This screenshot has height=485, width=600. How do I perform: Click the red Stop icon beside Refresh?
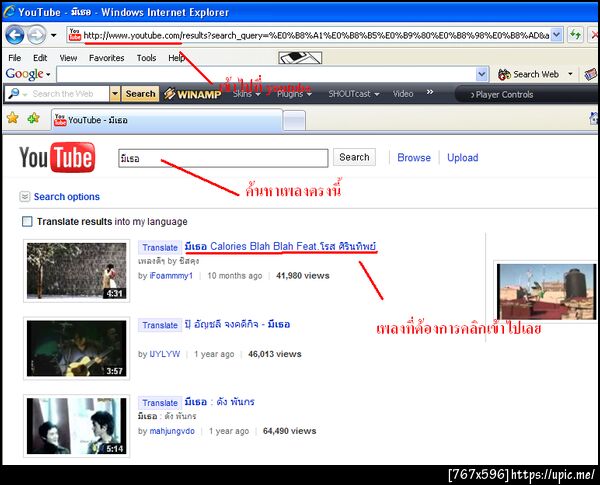tap(594, 35)
